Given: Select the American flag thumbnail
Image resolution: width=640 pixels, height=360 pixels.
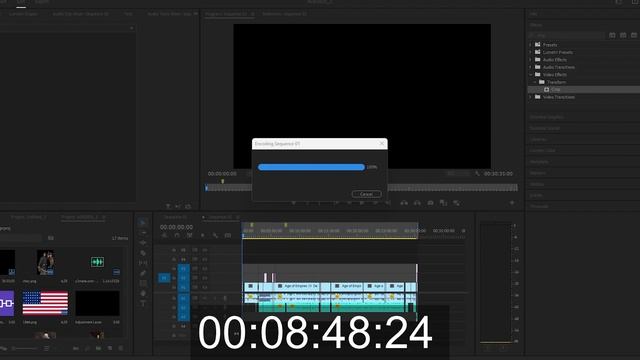Looking at the screenshot, I should point(45,303).
